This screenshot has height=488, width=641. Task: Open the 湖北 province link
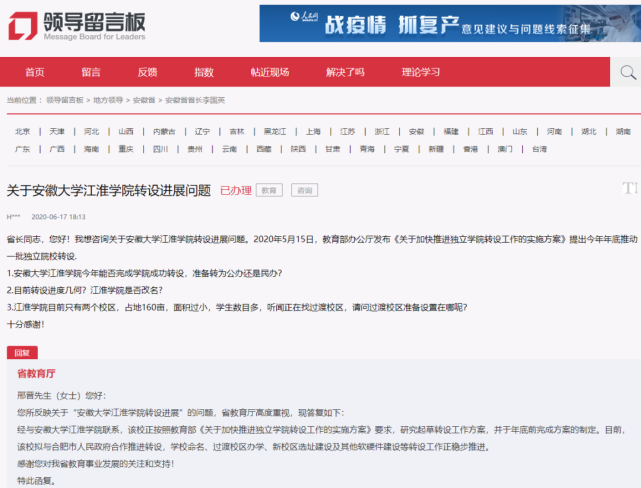589,132
